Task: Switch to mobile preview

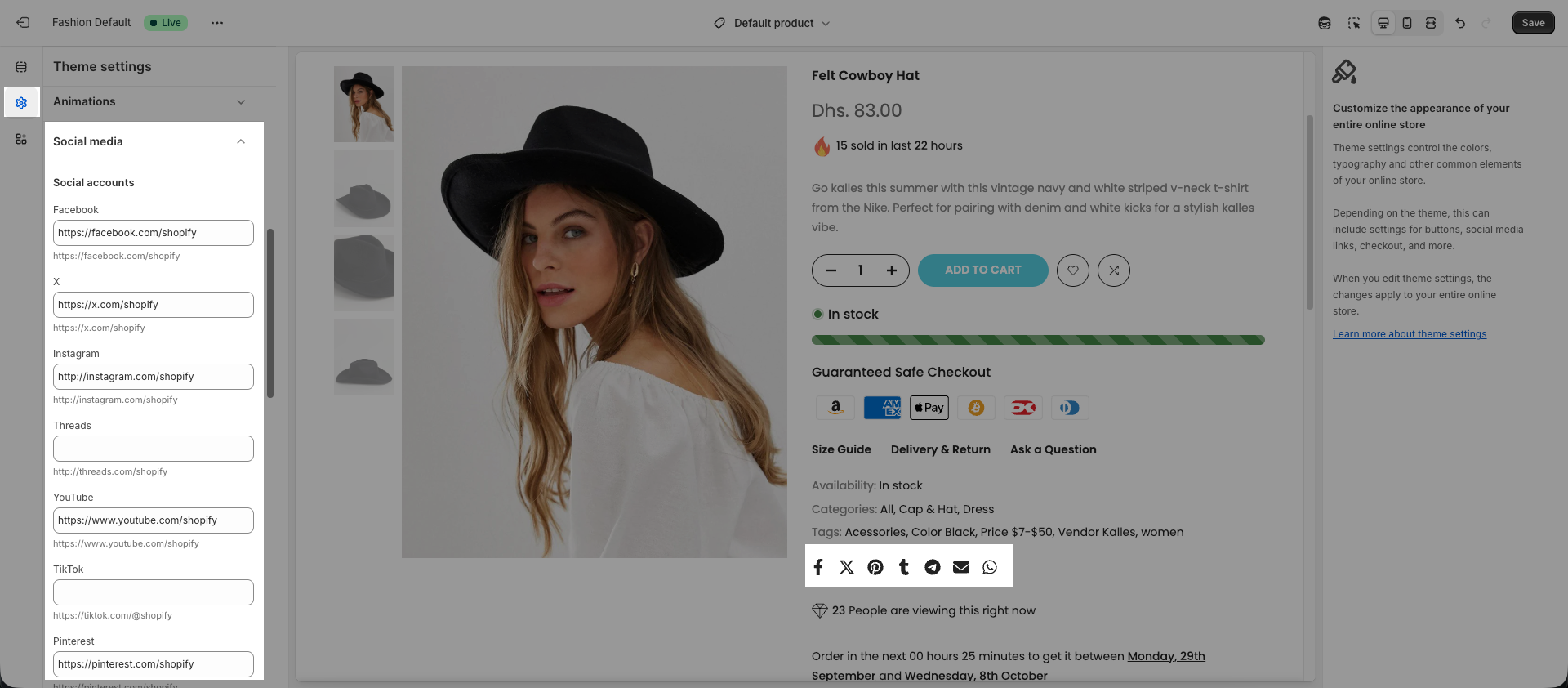Action: (x=1407, y=23)
